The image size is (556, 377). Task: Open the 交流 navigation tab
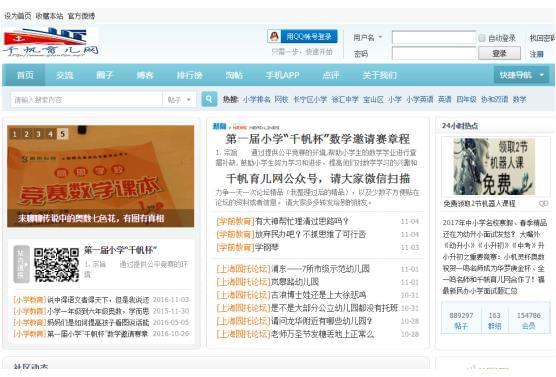point(65,75)
